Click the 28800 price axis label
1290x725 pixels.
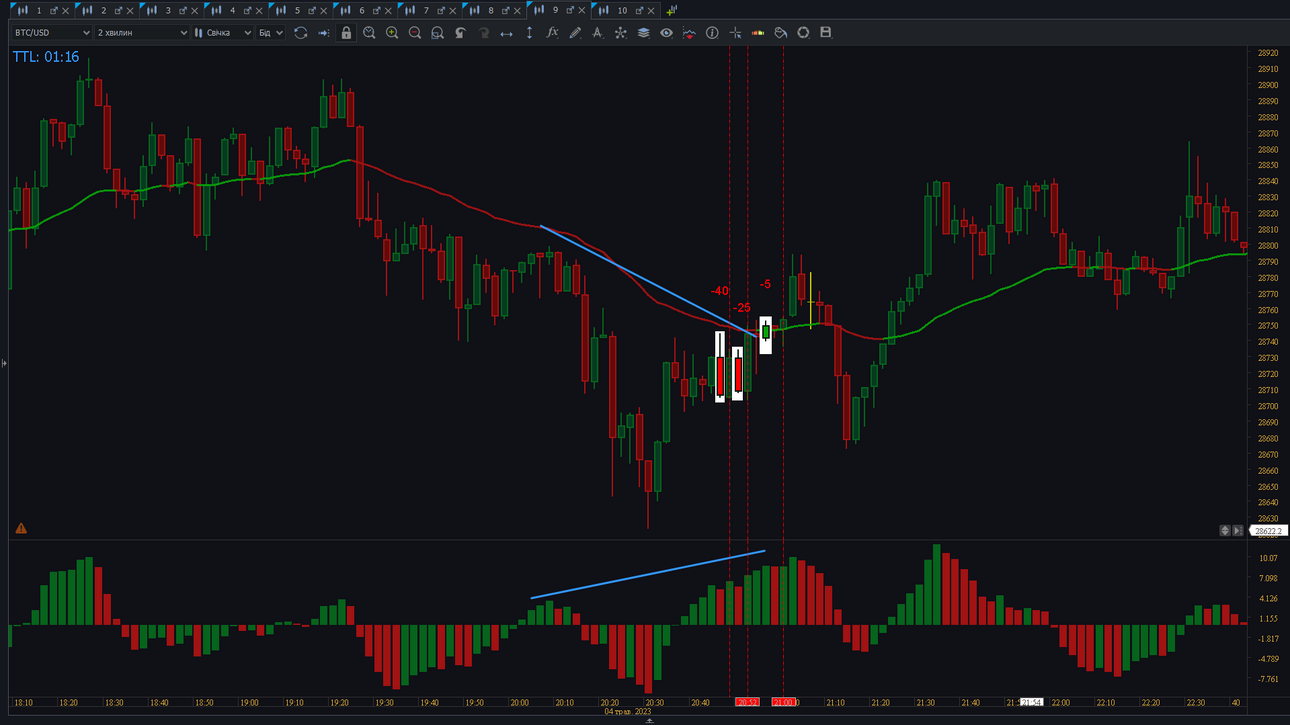(x=1268, y=246)
